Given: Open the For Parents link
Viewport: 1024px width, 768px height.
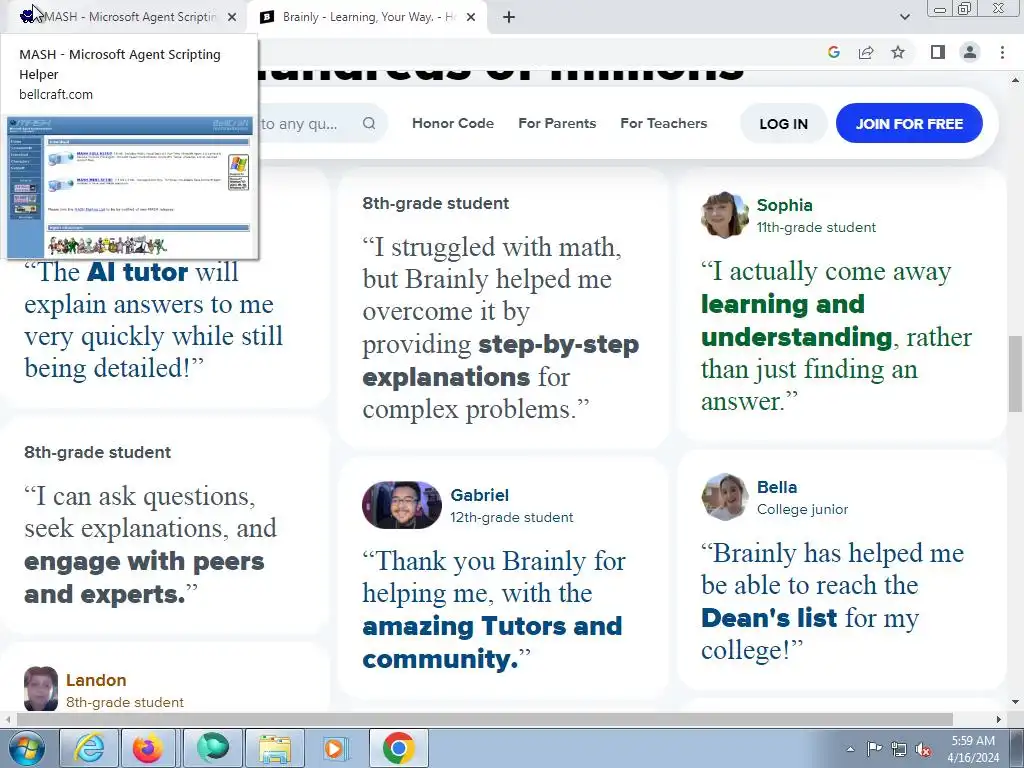Looking at the screenshot, I should coord(557,123).
